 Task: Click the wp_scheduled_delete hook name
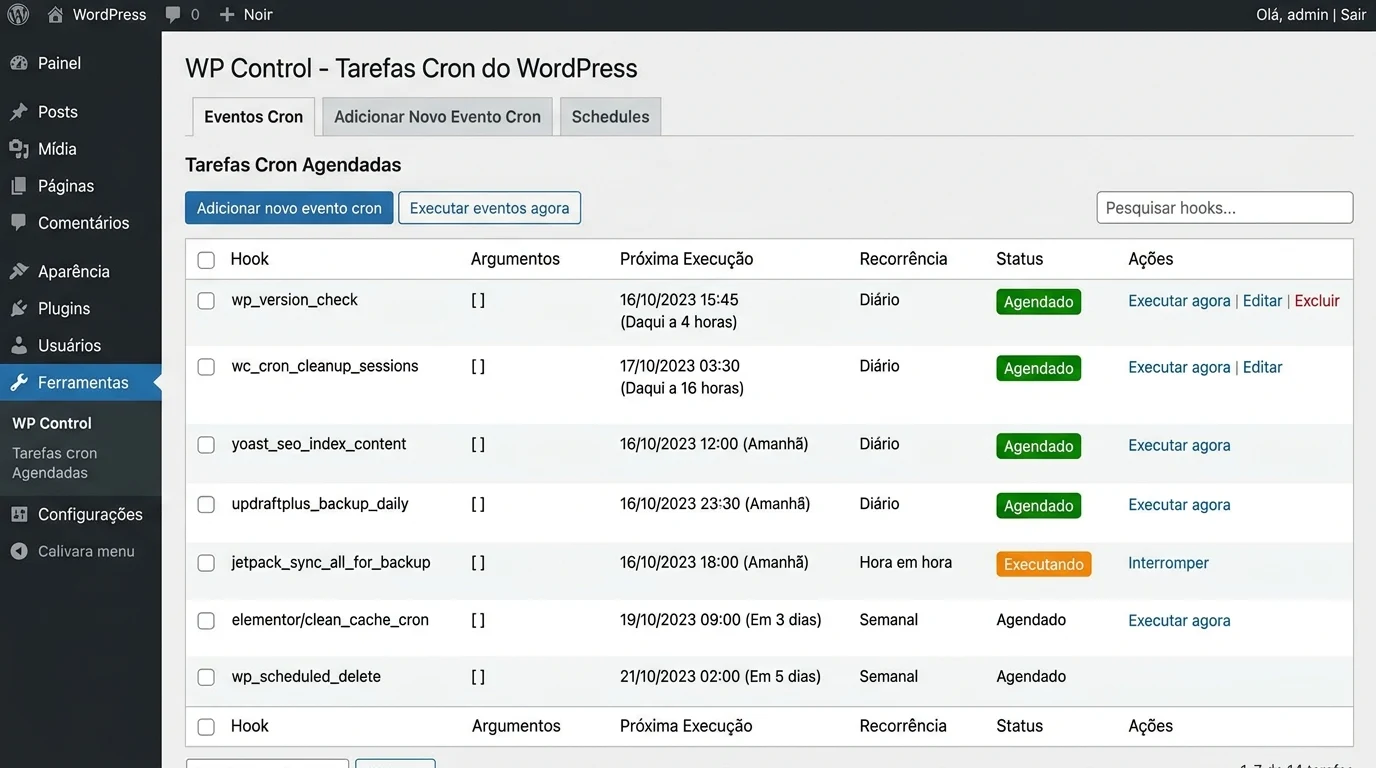click(306, 677)
